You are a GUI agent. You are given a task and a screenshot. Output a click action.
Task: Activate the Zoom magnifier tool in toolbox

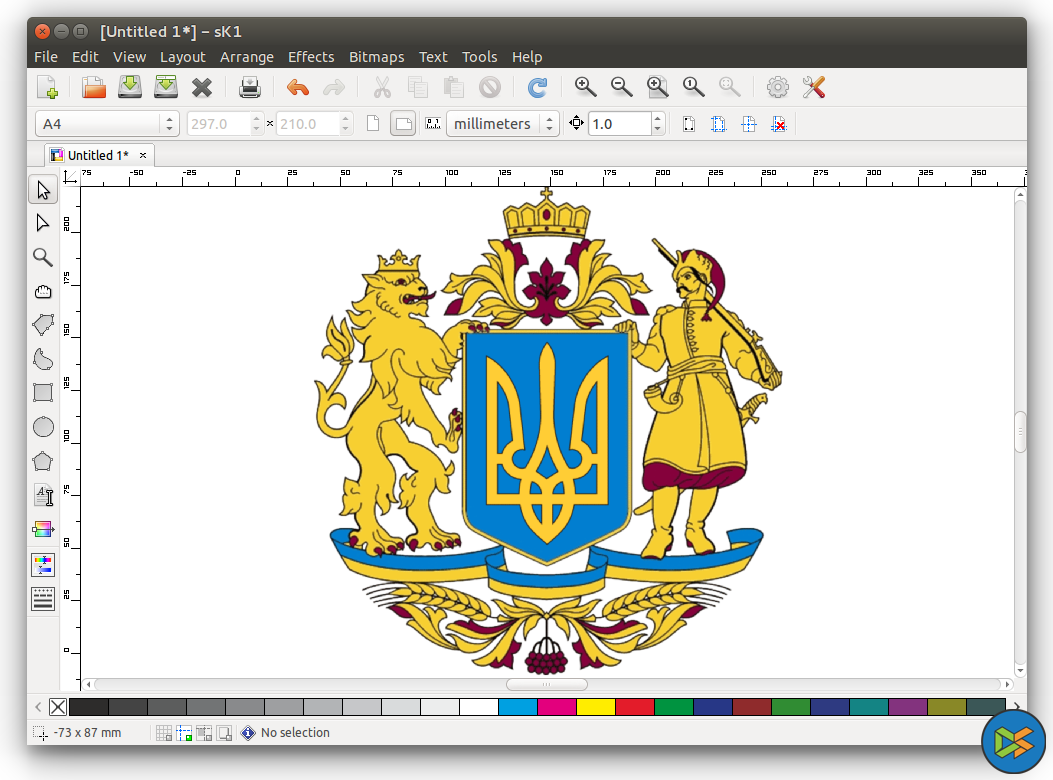[x=43, y=257]
